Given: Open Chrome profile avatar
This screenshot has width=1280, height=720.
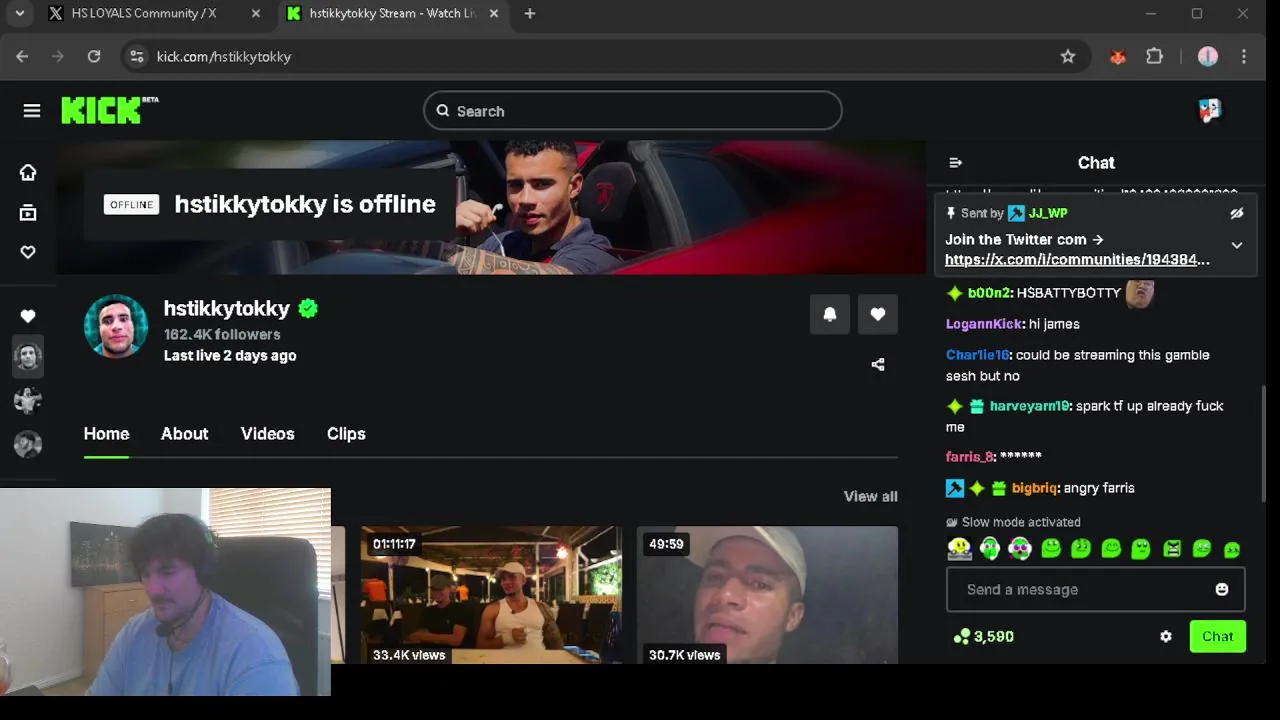Looking at the screenshot, I should pyautogui.click(x=1208, y=57).
